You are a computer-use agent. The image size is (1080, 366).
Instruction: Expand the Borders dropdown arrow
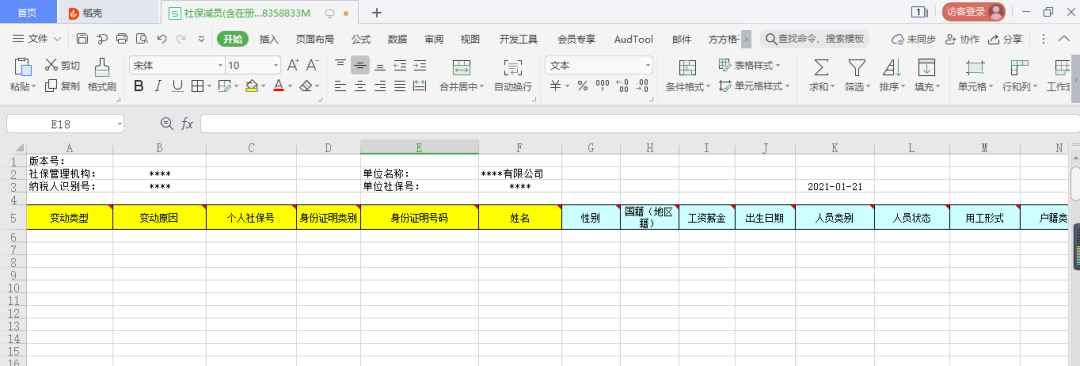click(209, 87)
